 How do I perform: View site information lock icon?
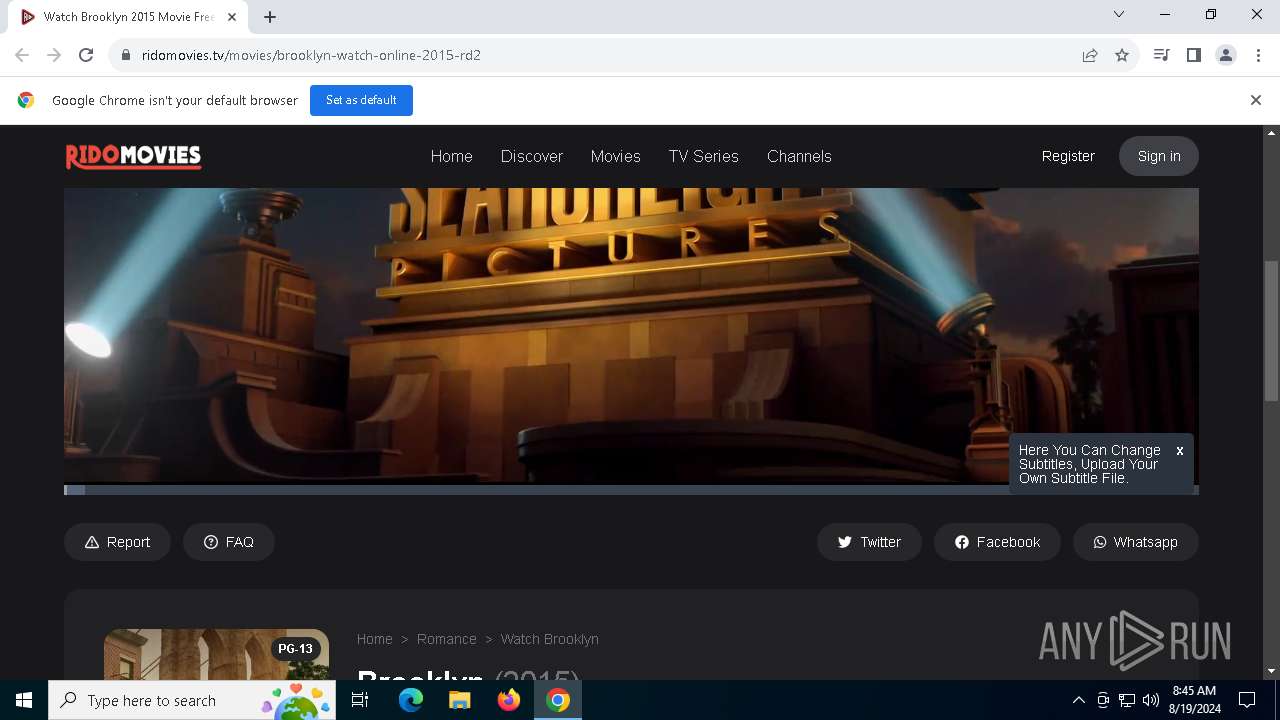click(125, 55)
